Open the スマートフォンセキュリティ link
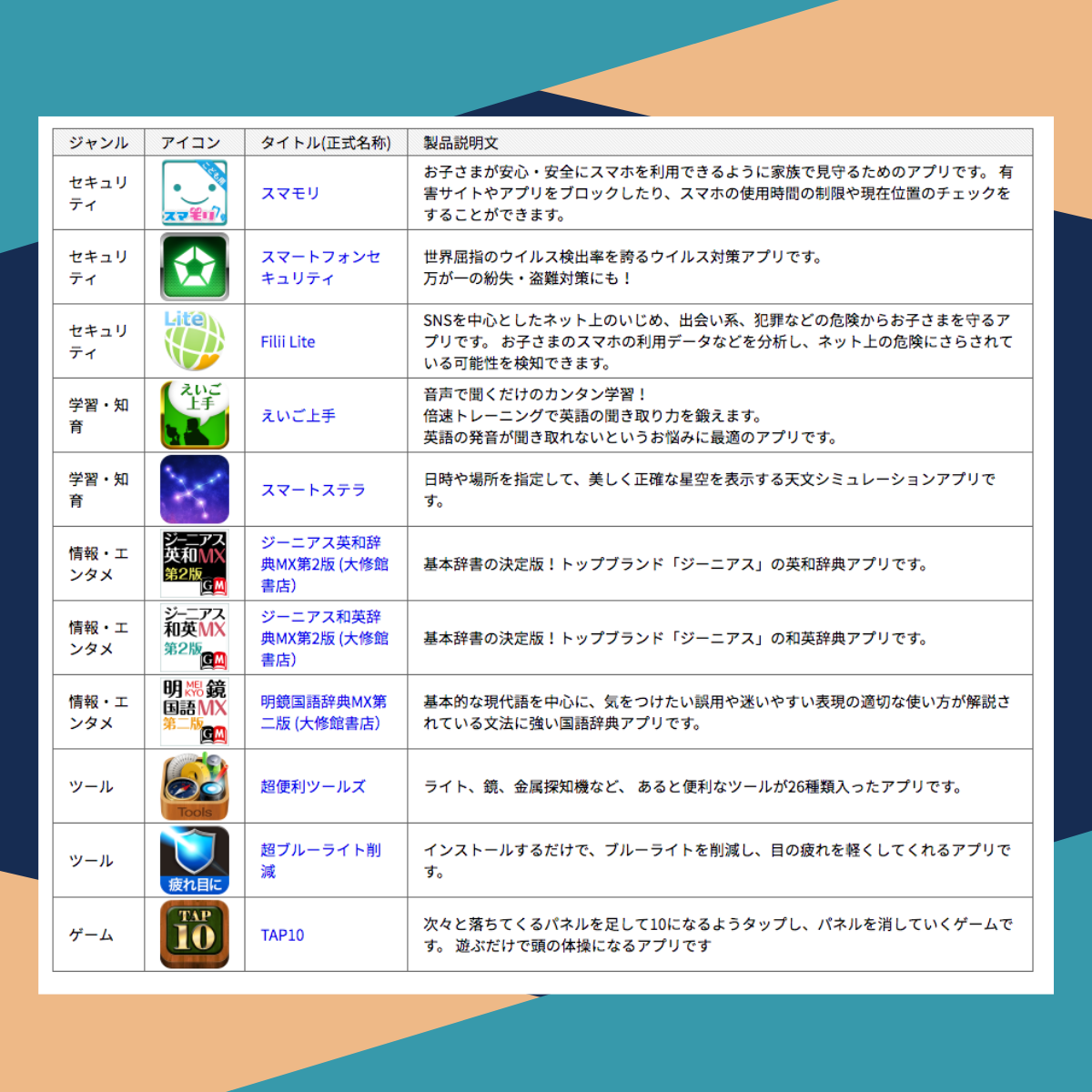 (320, 268)
